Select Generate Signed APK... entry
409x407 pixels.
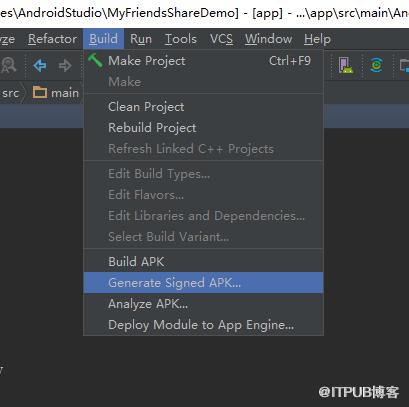pyautogui.click(x=203, y=283)
